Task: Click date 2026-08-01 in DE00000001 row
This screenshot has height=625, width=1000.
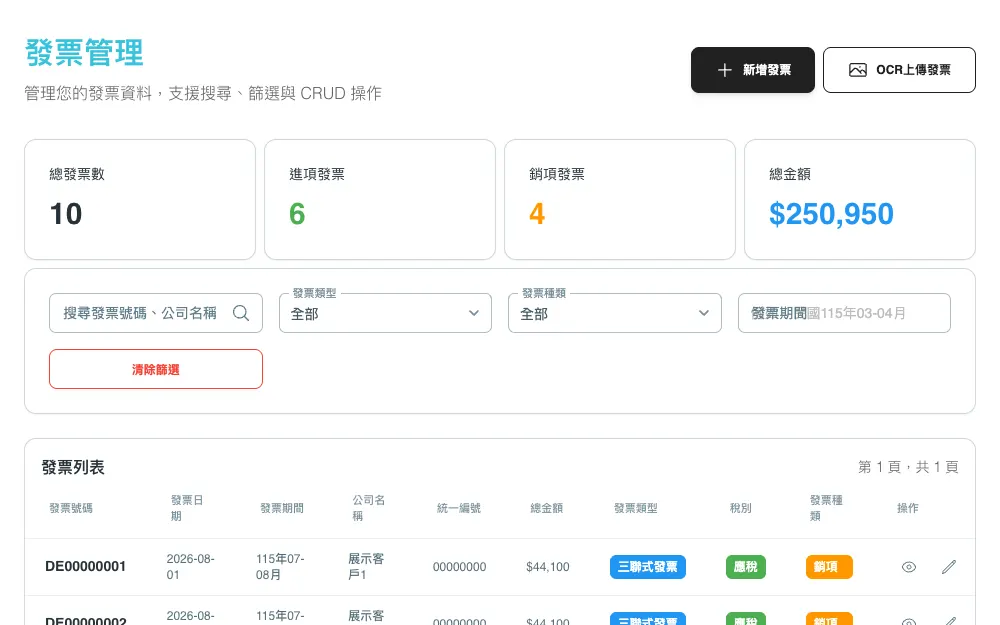Action: 190,566
